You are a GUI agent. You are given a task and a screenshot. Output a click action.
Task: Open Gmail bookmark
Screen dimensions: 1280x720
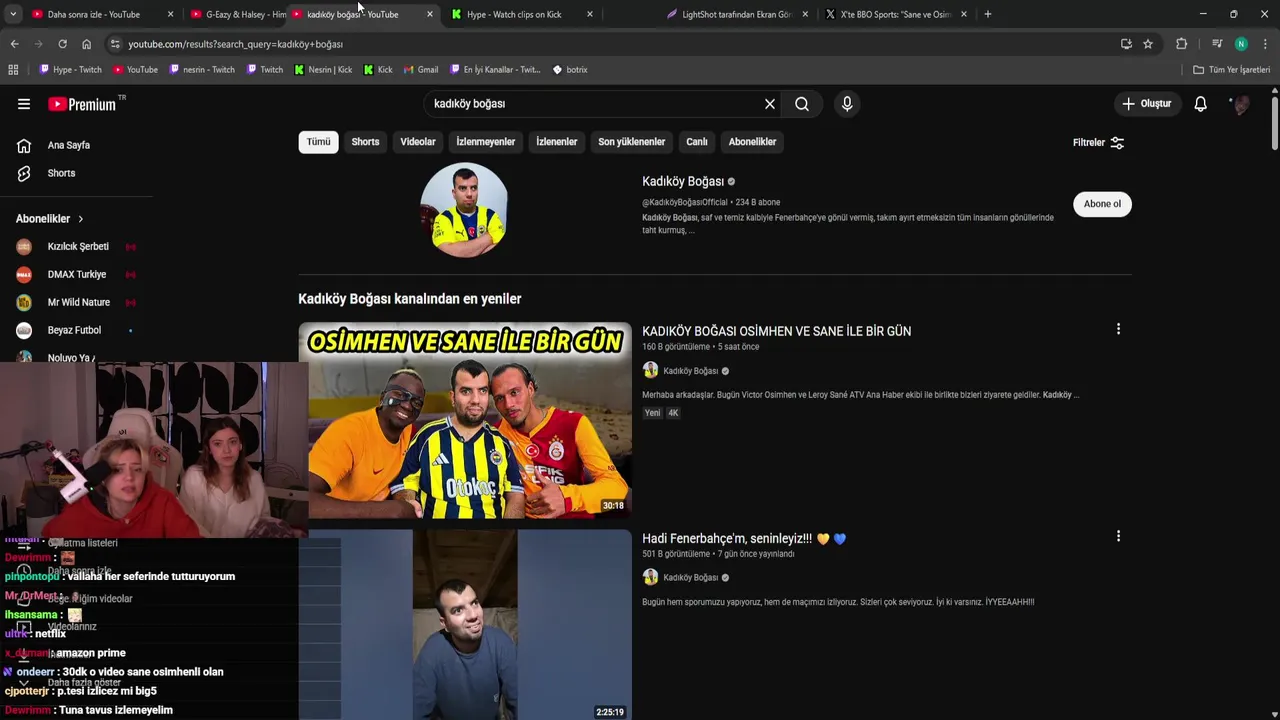pyautogui.click(x=421, y=70)
